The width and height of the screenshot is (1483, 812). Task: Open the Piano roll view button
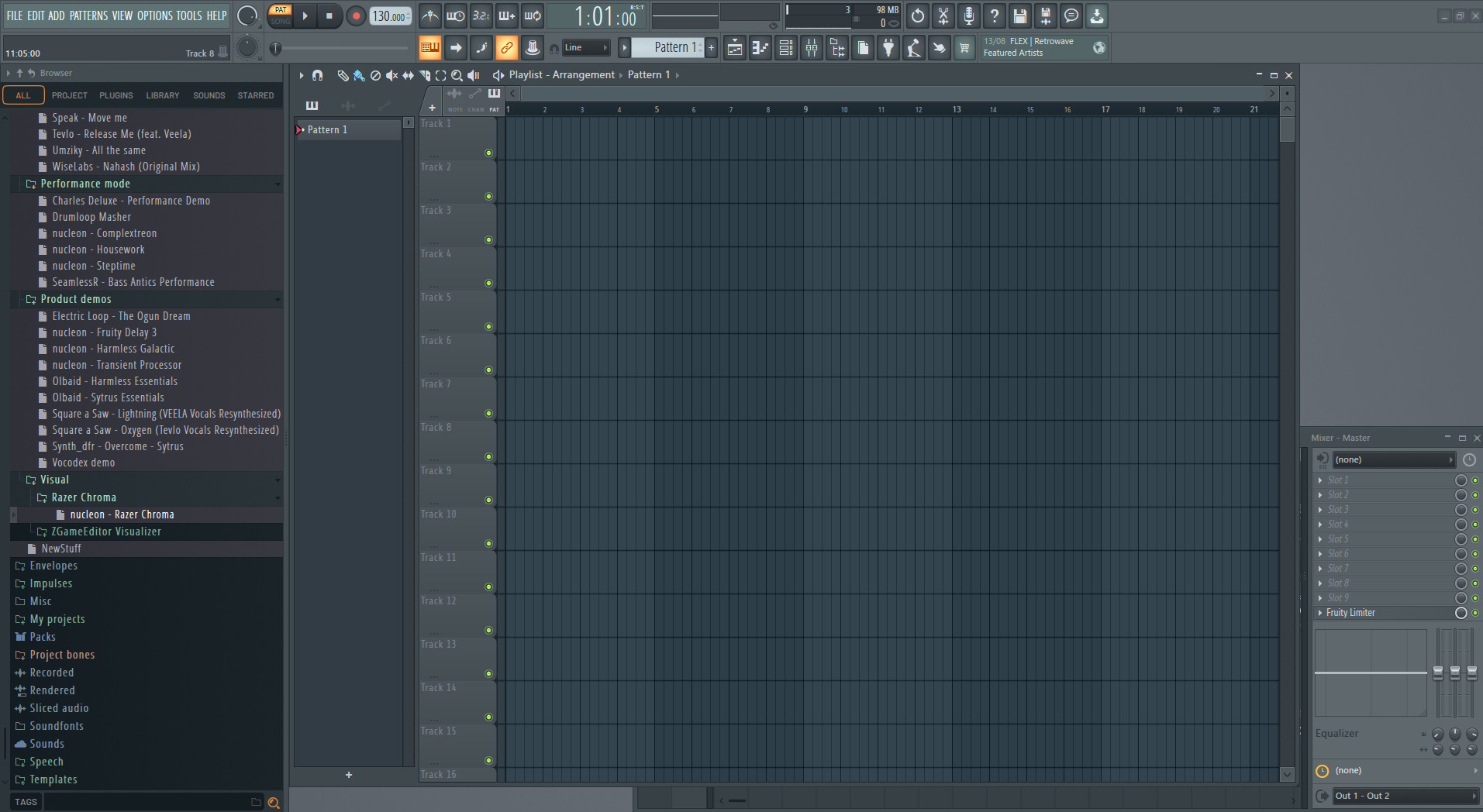(760, 48)
